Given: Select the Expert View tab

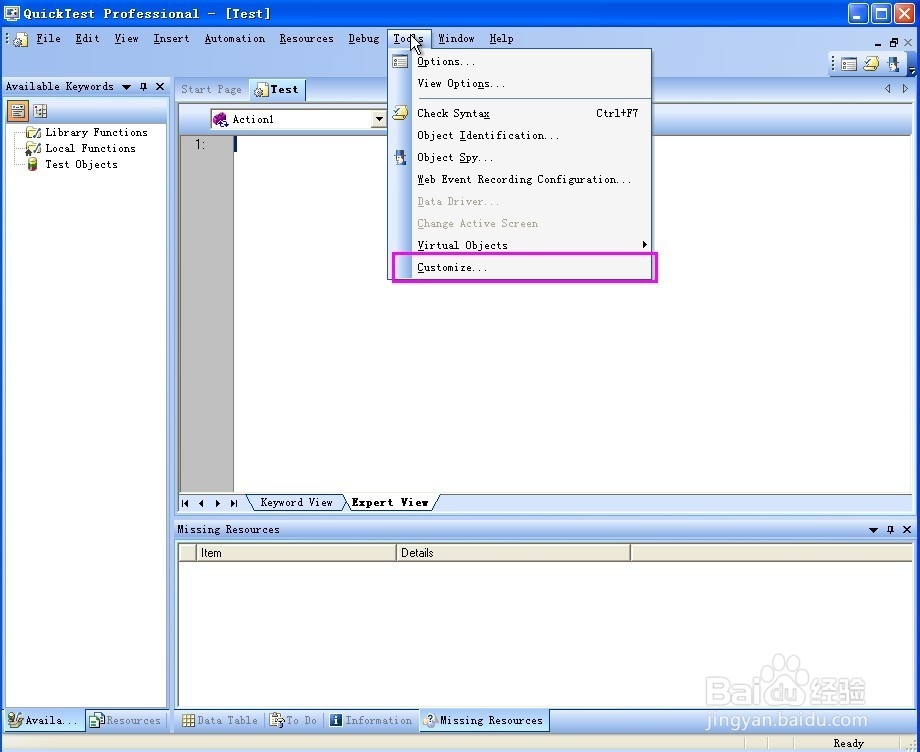Looking at the screenshot, I should coord(390,503).
